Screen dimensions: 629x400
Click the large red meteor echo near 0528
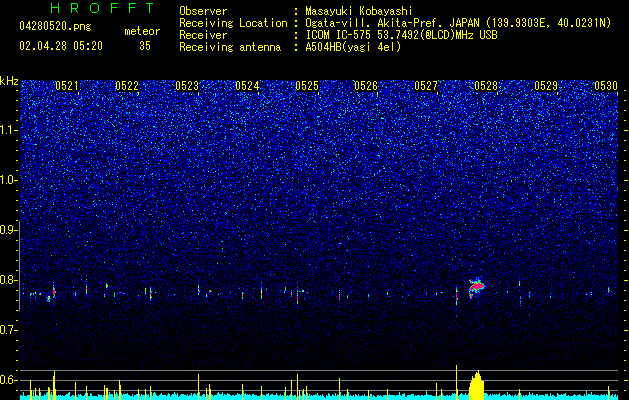point(477,286)
